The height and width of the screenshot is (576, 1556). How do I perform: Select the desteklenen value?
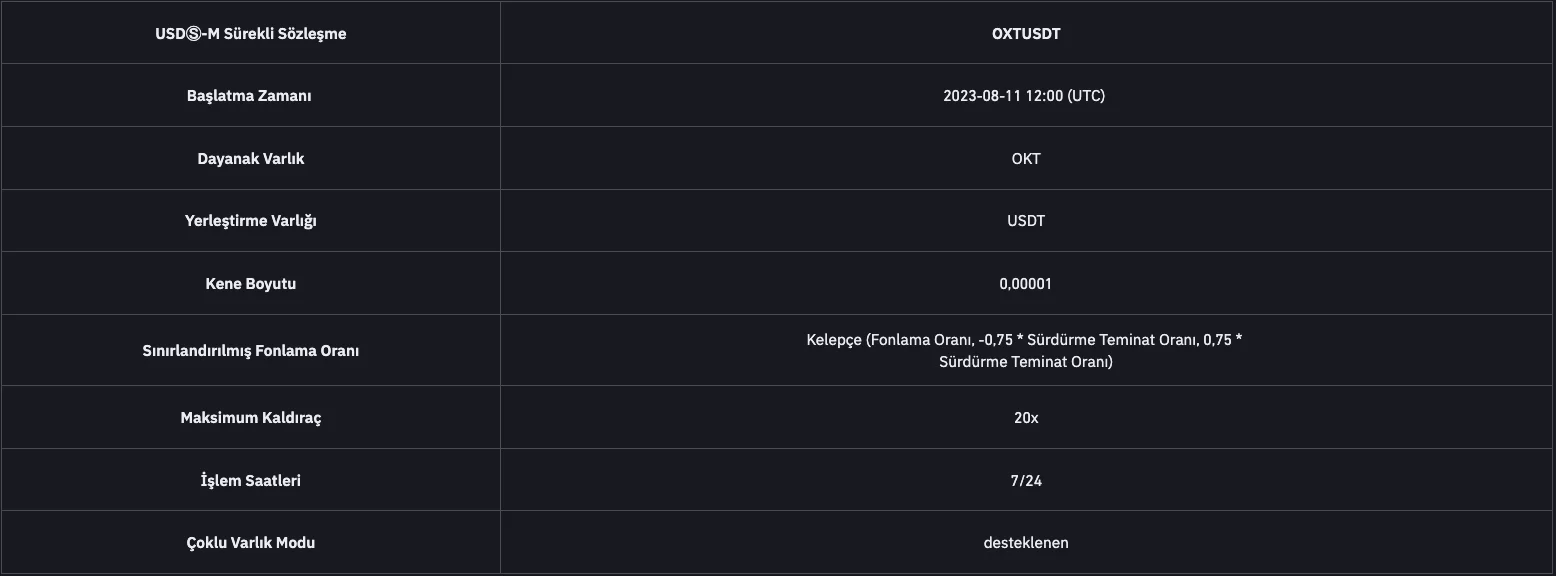coord(1026,543)
